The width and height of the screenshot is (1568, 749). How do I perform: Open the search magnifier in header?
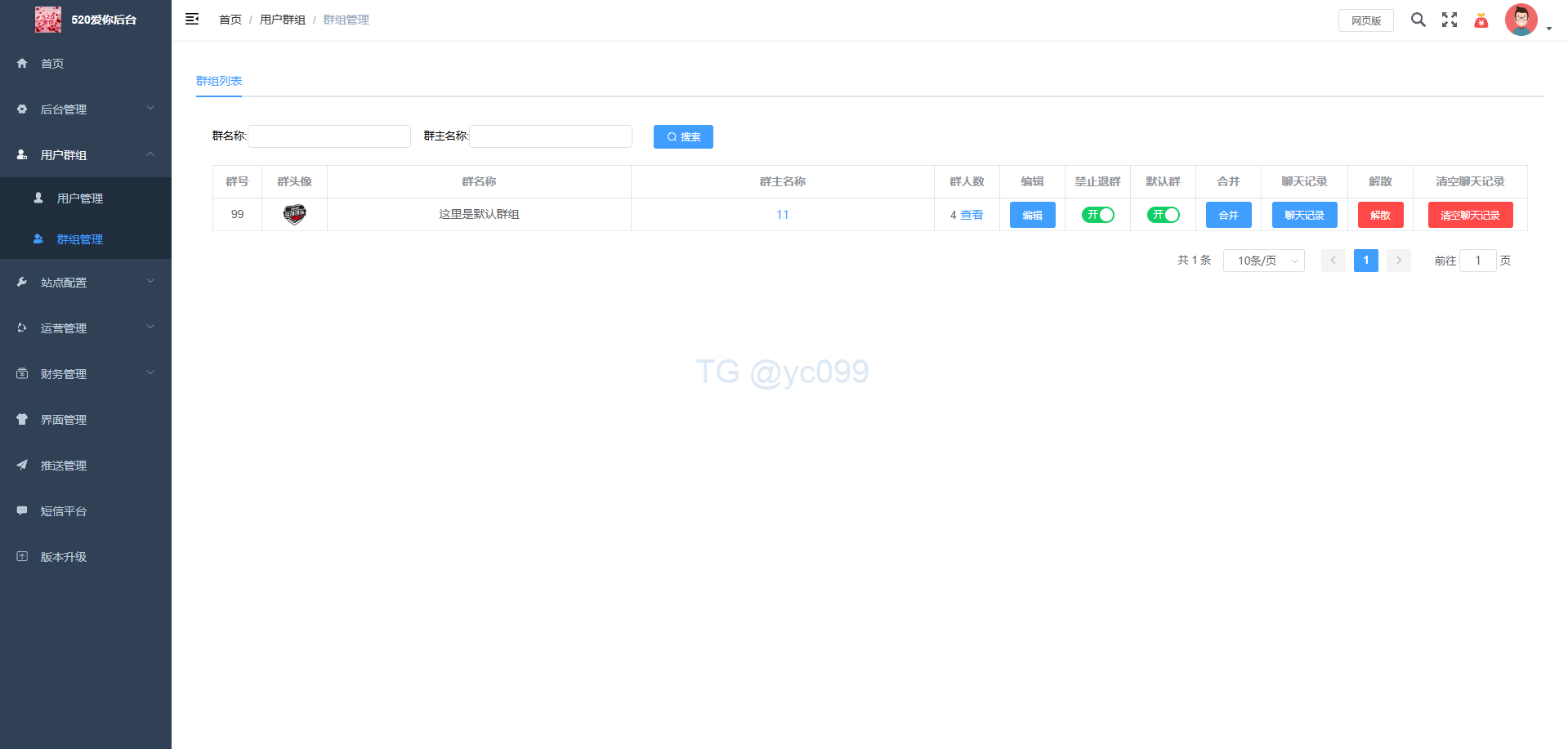point(1418,20)
